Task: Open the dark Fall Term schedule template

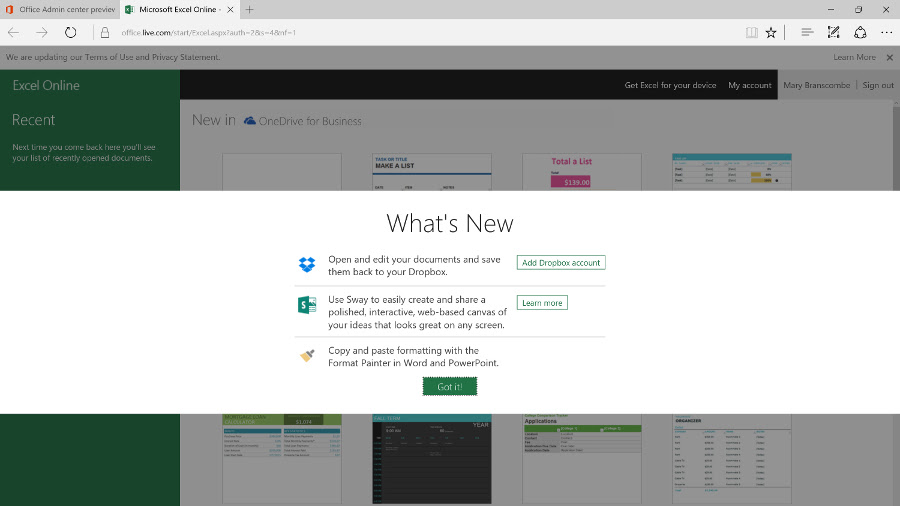Action: (x=432, y=459)
